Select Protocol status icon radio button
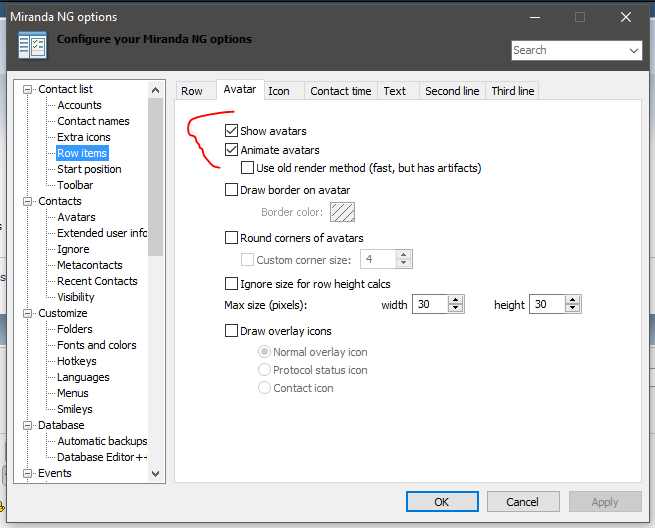Image resolution: width=655 pixels, height=528 pixels. click(264, 370)
